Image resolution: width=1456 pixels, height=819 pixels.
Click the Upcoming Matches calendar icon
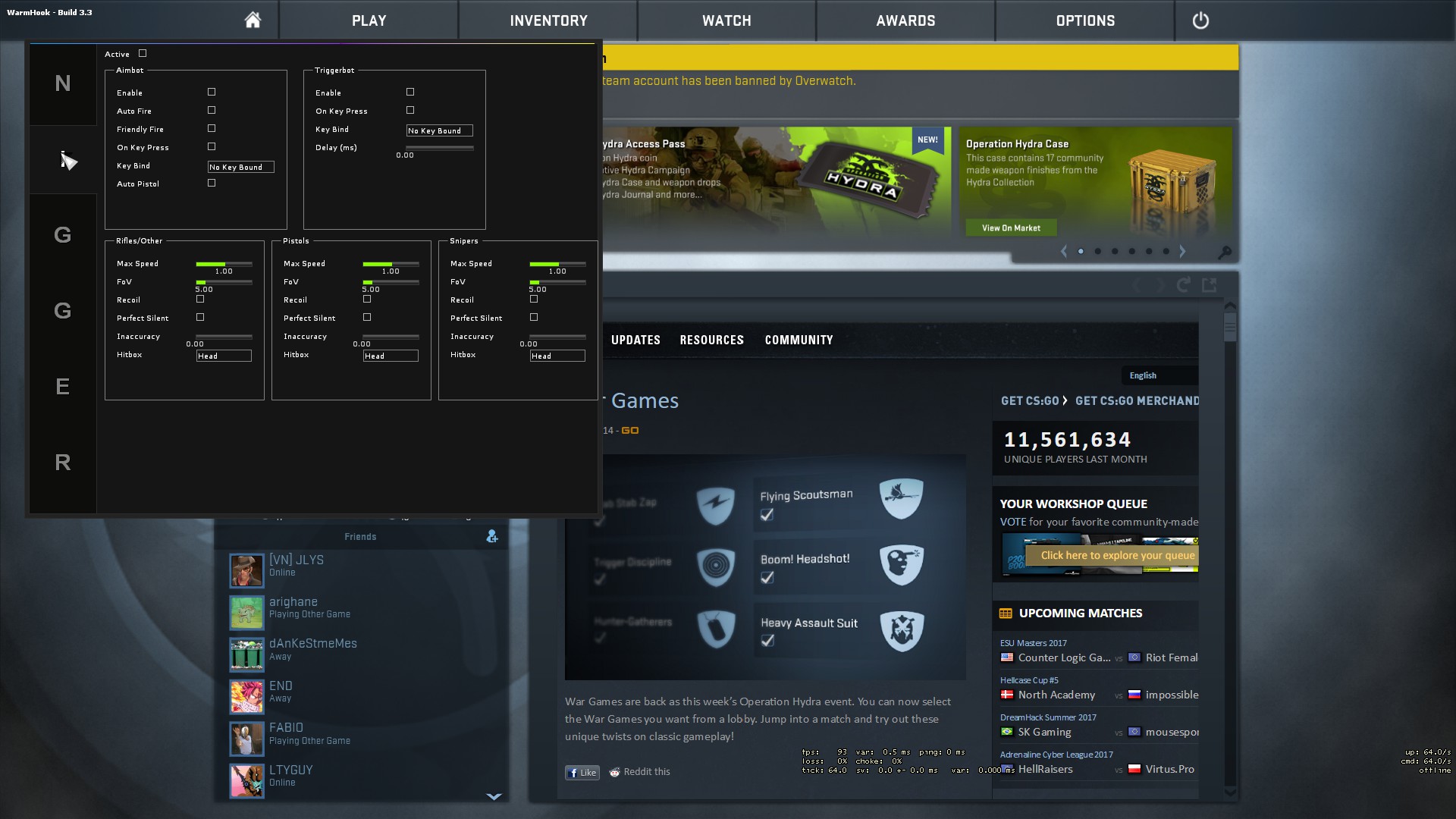pos(1006,613)
